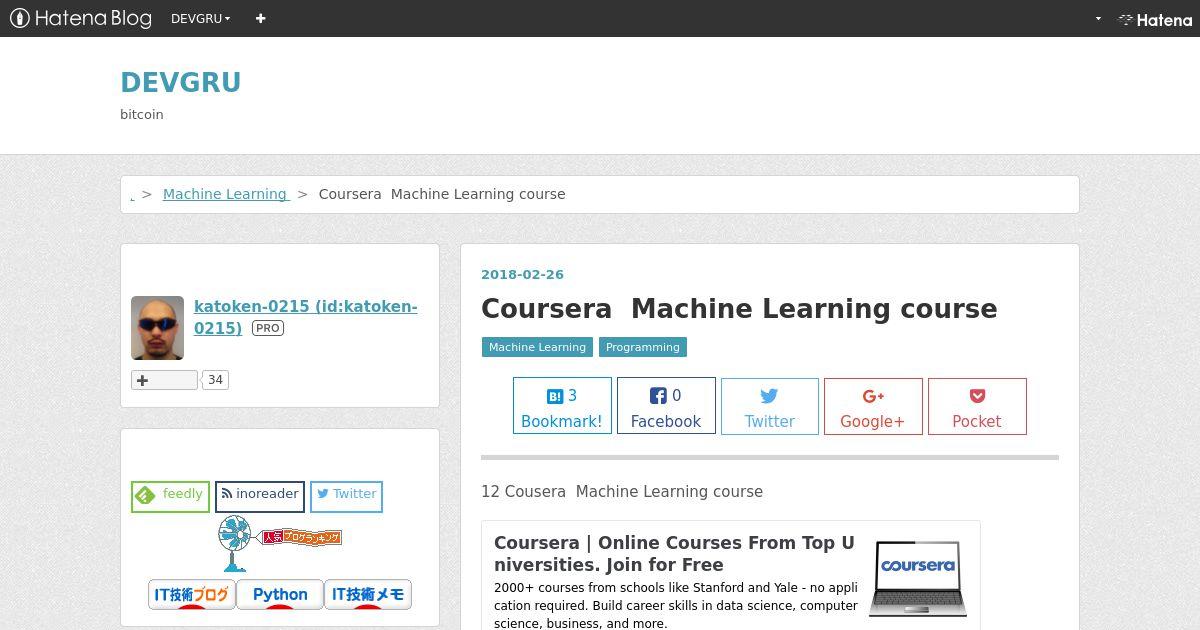The width and height of the screenshot is (1200, 630).
Task: Click the plus icon in top bar
Action: [260, 18]
